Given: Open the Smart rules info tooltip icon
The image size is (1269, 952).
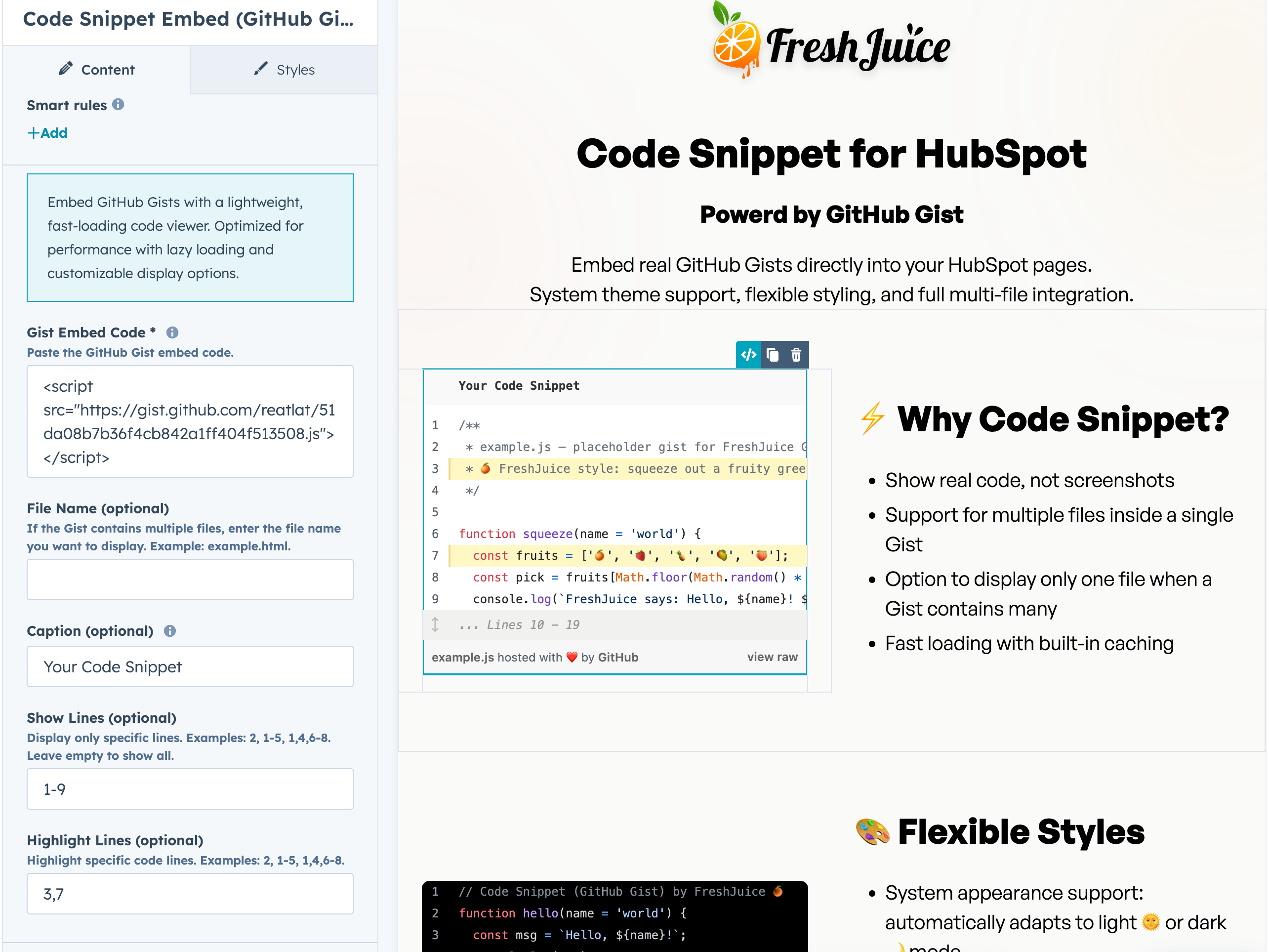Looking at the screenshot, I should point(118,104).
